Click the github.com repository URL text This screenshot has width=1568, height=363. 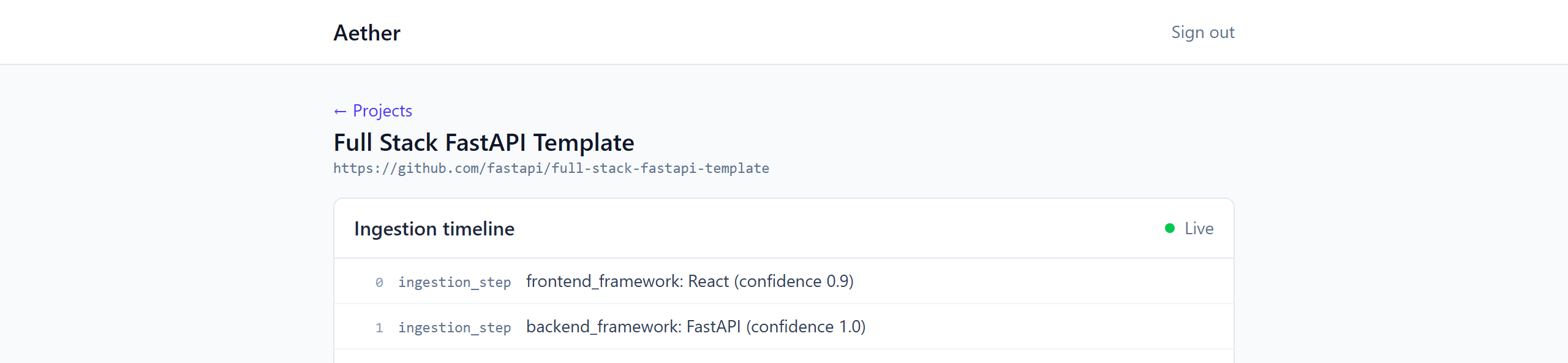tap(551, 168)
